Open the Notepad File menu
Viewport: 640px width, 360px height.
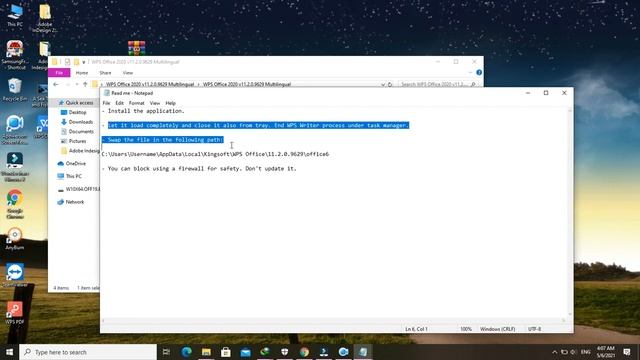tap(106, 103)
